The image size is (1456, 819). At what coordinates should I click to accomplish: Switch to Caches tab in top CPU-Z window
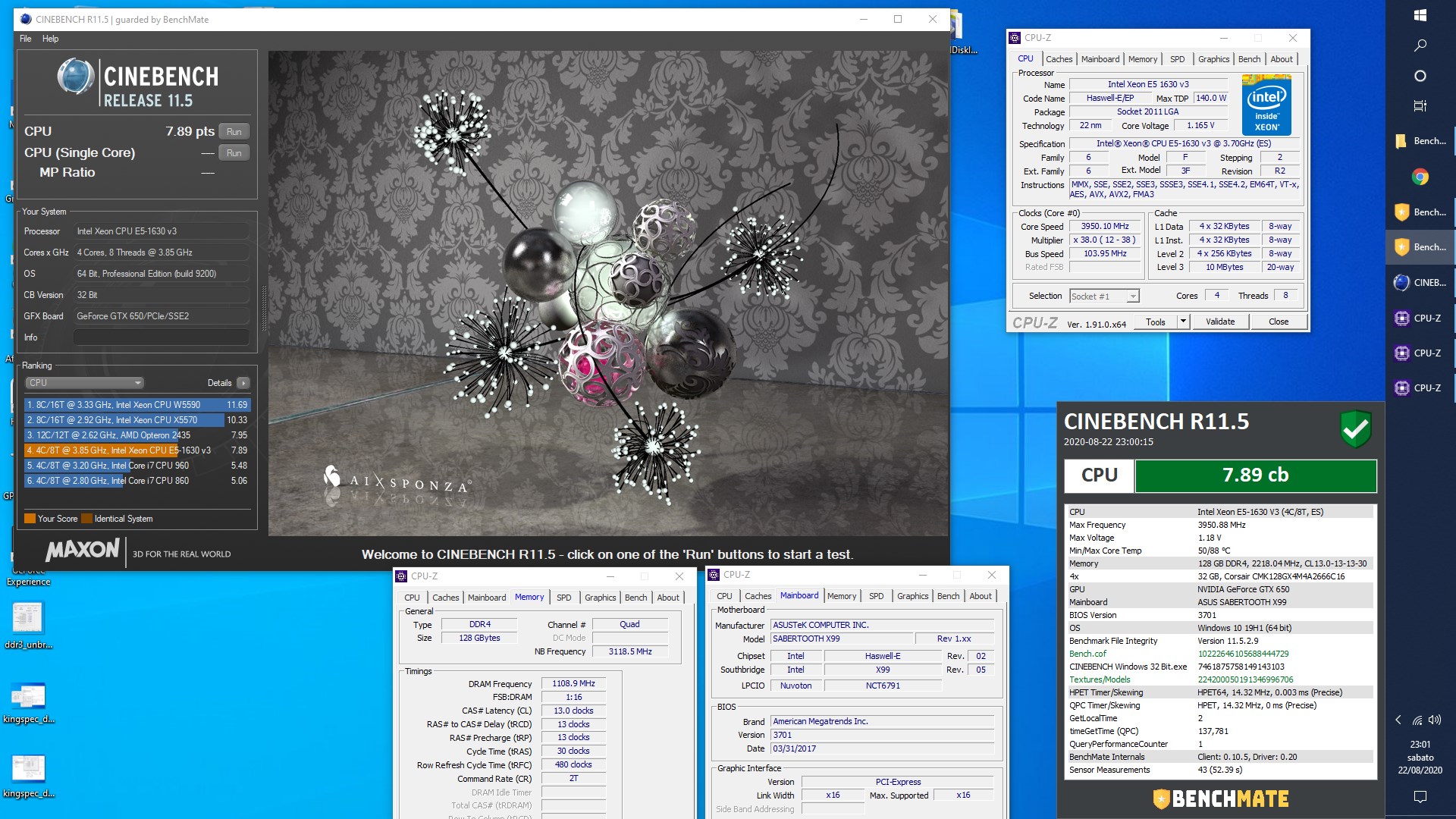(1059, 59)
